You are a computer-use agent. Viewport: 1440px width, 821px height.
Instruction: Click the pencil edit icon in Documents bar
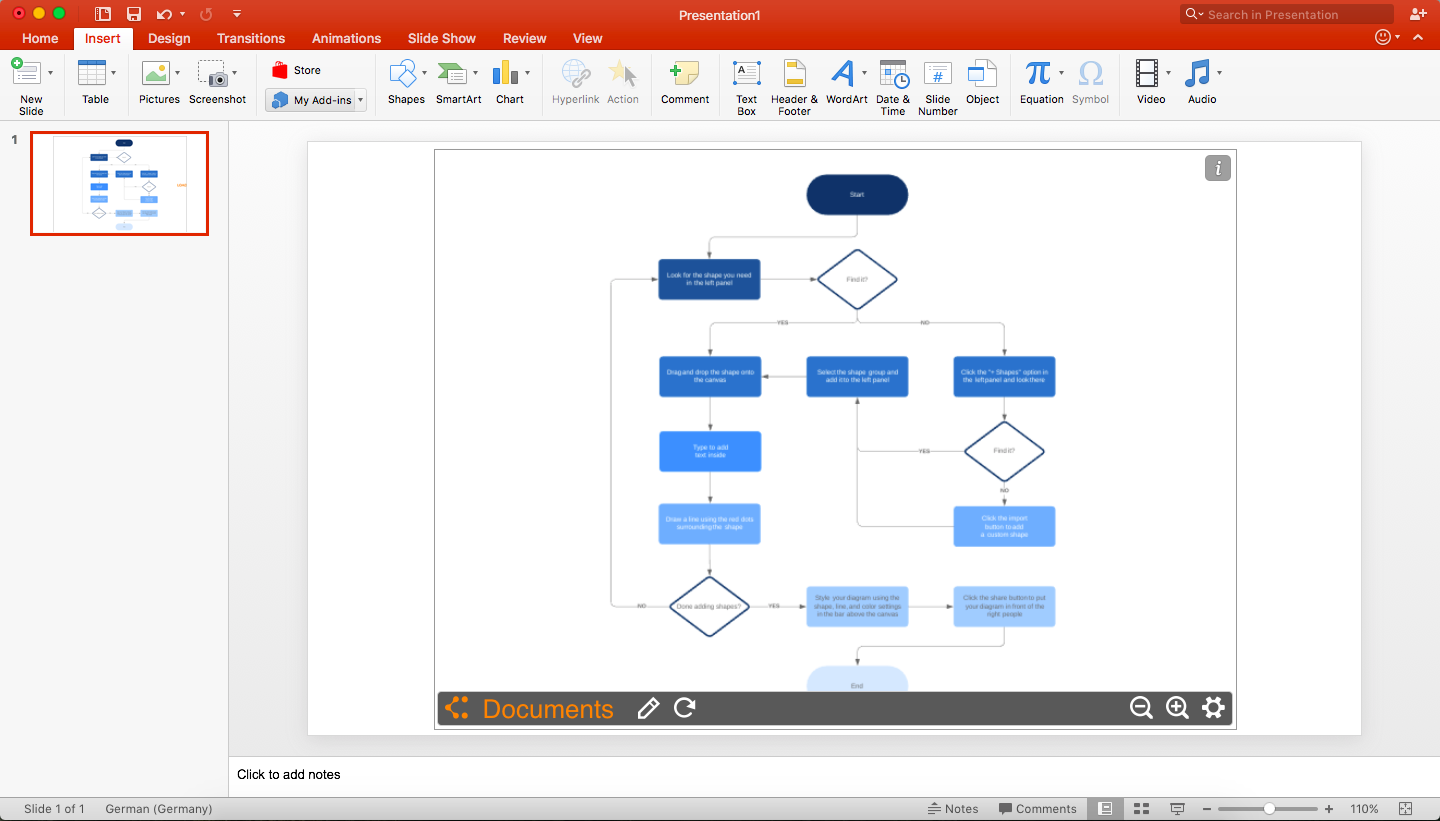point(648,708)
